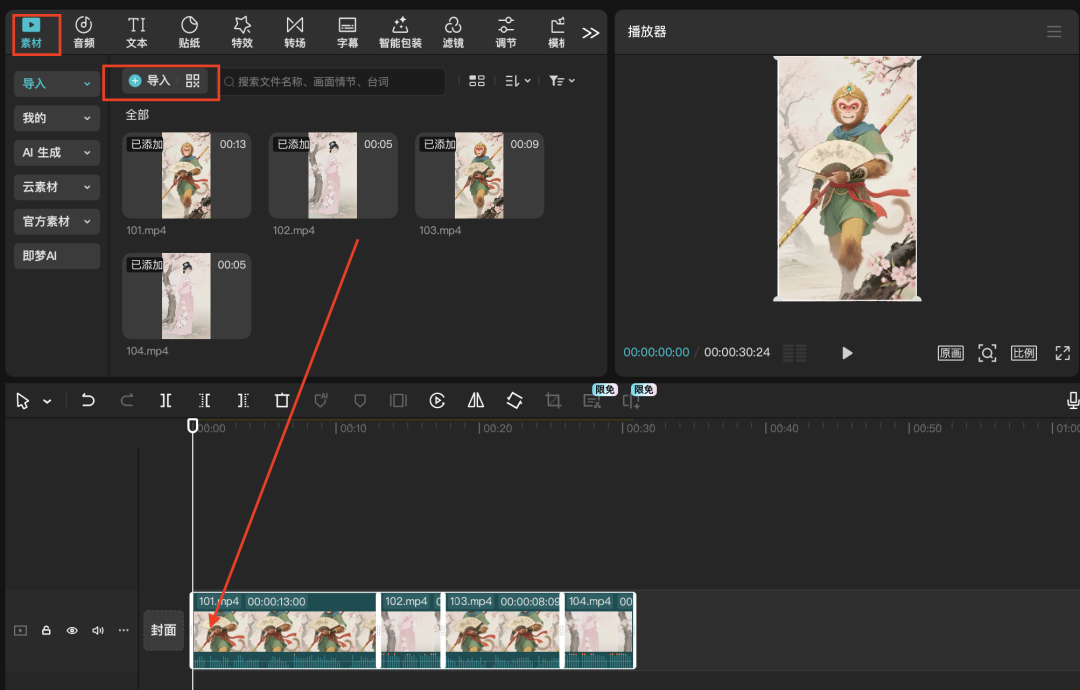Select the split clip tool icon
Image resolution: width=1080 pixels, height=690 pixels.
(x=166, y=400)
